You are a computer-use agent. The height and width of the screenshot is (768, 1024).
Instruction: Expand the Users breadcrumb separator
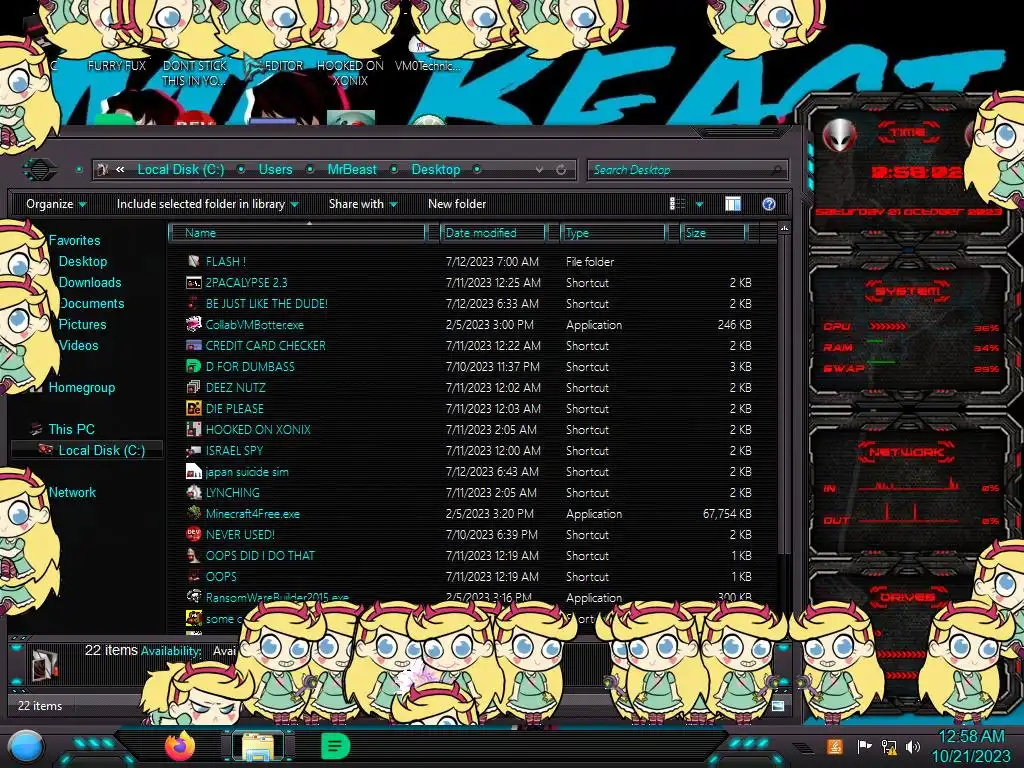point(310,170)
